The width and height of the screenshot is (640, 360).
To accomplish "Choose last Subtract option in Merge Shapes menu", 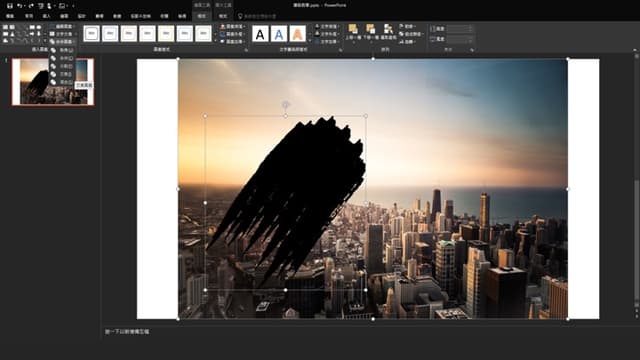I will 62,82.
